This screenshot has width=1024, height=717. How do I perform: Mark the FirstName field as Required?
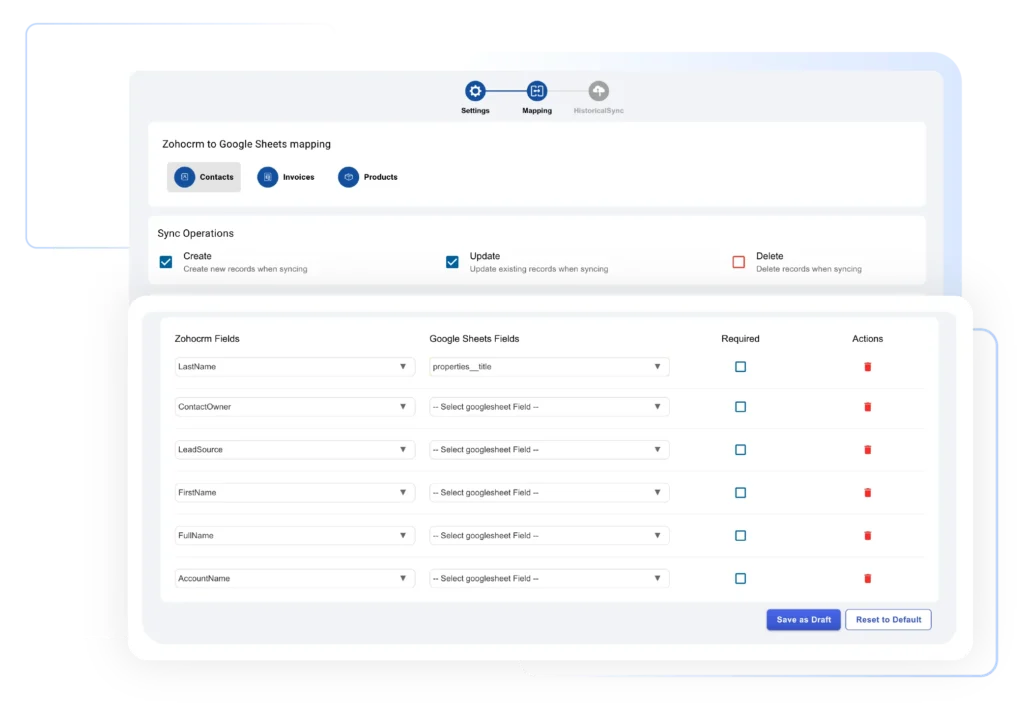[740, 492]
